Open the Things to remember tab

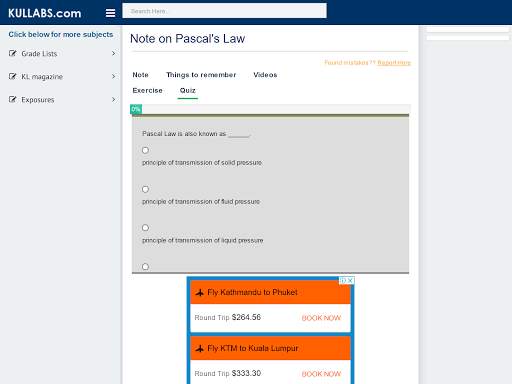[201, 75]
